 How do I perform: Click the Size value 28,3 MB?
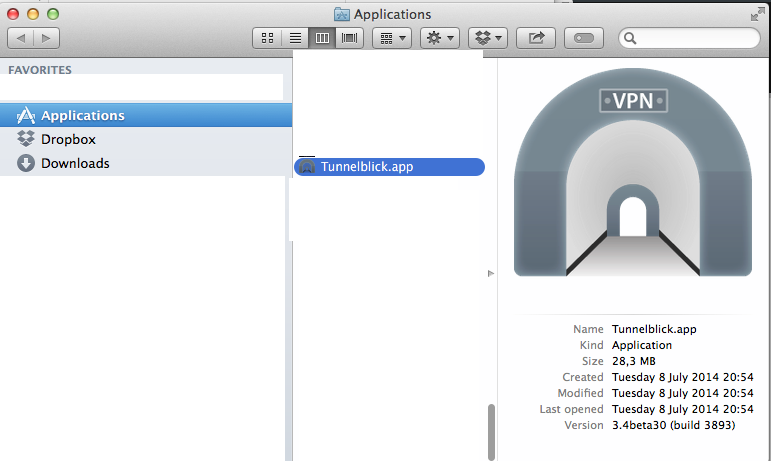[634, 361]
